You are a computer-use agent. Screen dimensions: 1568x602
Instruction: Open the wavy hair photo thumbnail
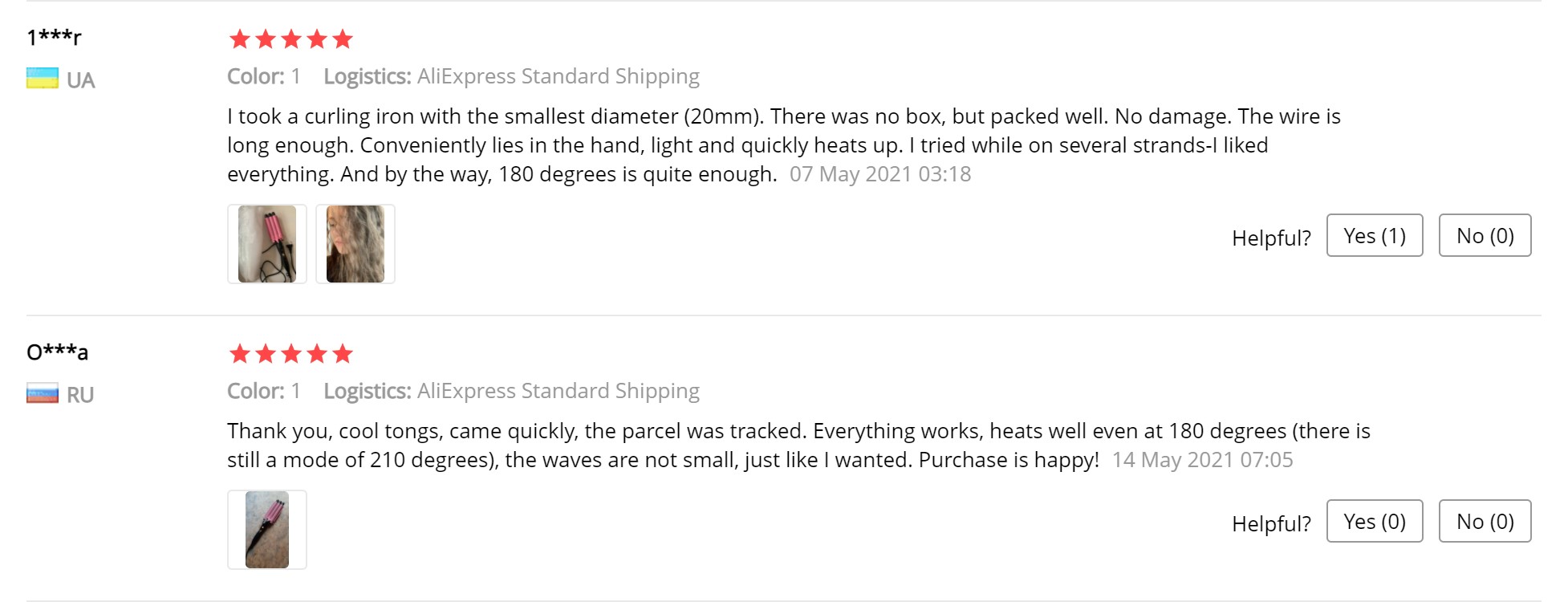pyautogui.click(x=355, y=244)
